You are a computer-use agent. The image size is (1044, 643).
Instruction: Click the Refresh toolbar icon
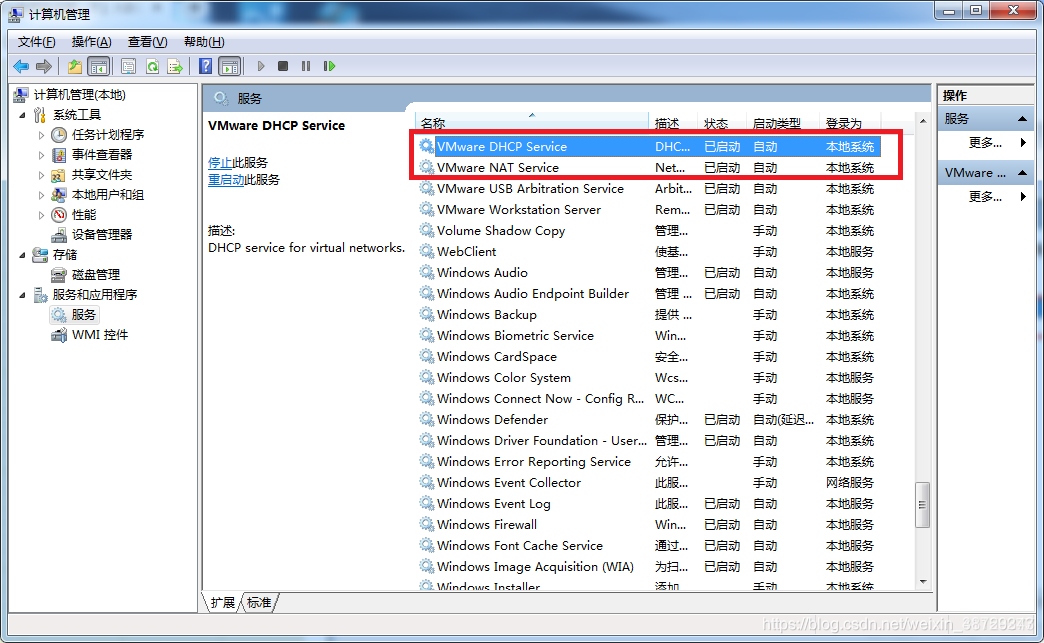pos(152,66)
